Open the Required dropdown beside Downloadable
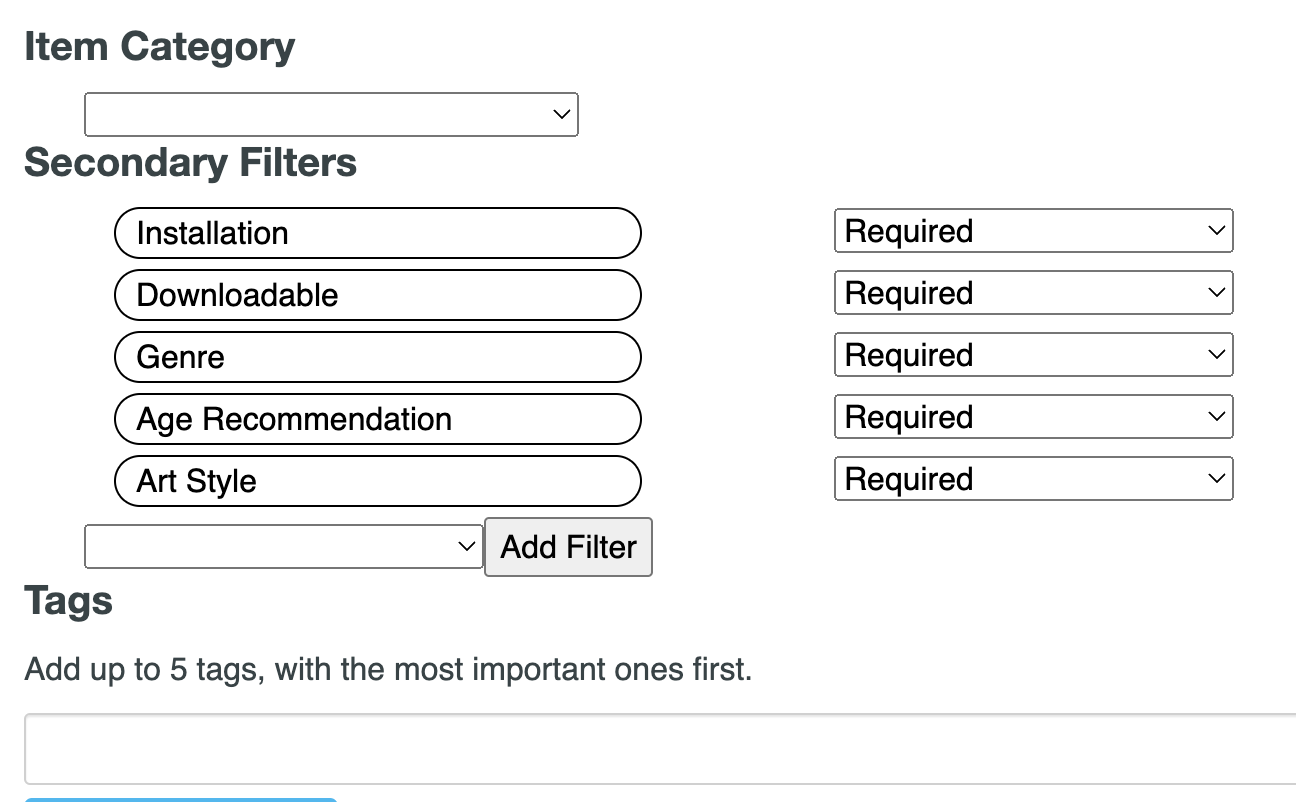The image size is (1296, 802). pyautogui.click(x=1033, y=292)
